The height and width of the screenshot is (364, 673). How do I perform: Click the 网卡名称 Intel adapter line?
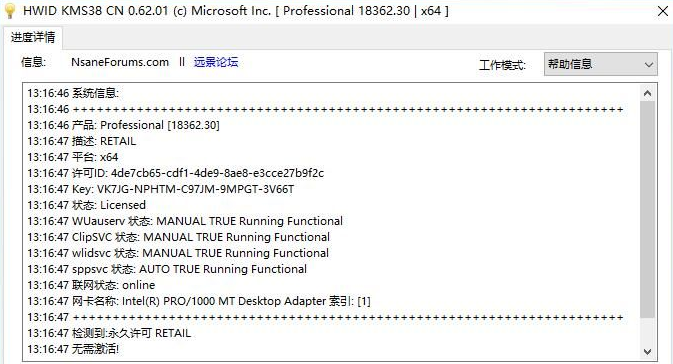point(199,301)
